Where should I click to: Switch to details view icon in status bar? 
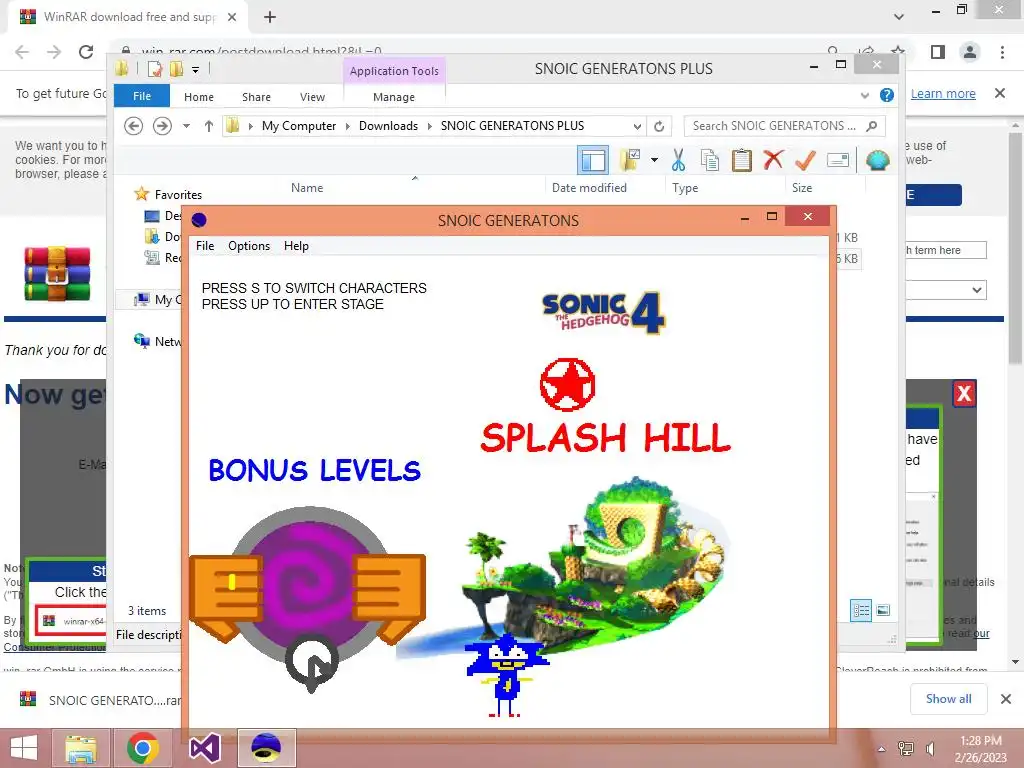click(x=861, y=611)
